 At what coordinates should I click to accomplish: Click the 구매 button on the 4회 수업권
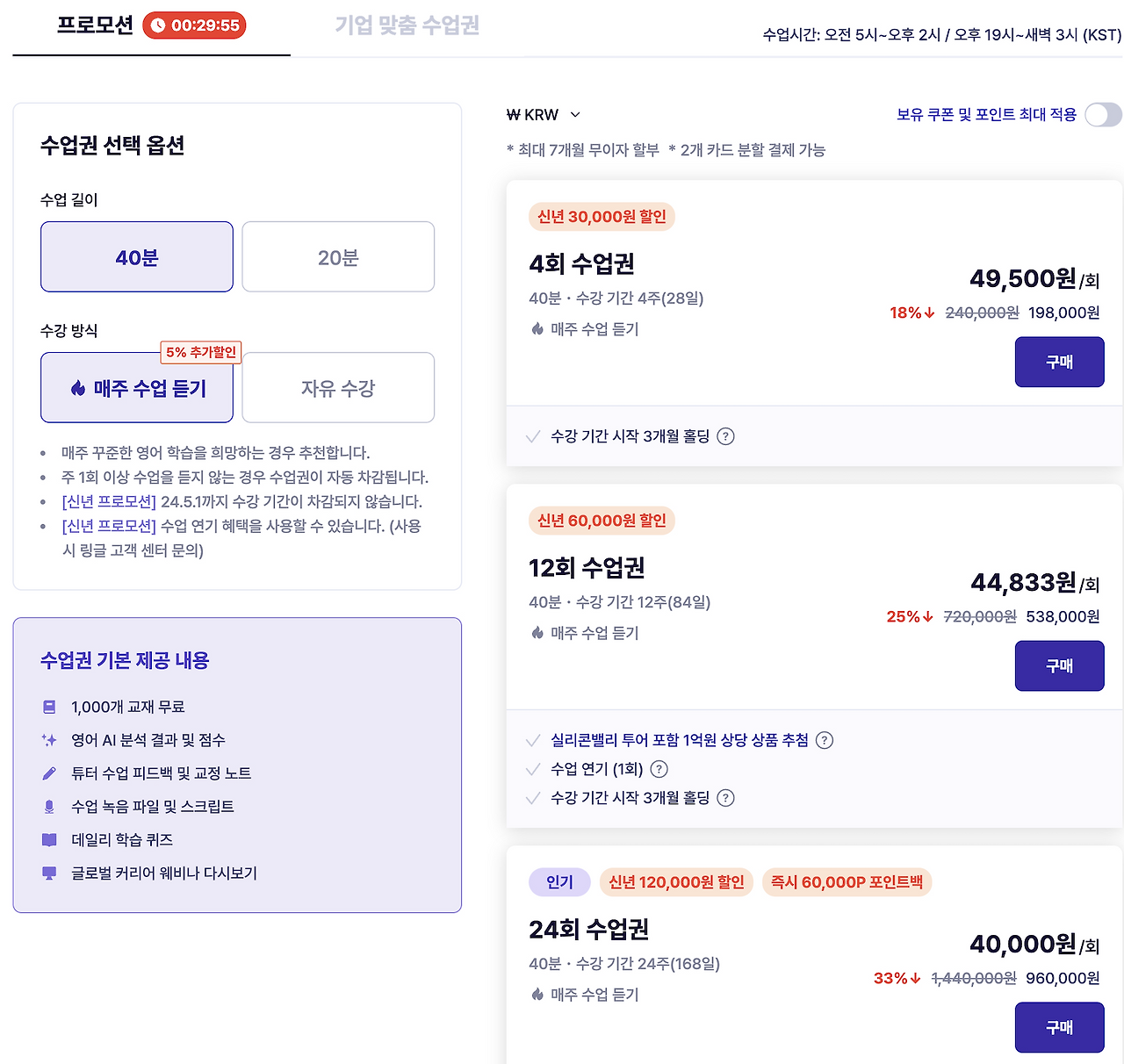[1059, 362]
